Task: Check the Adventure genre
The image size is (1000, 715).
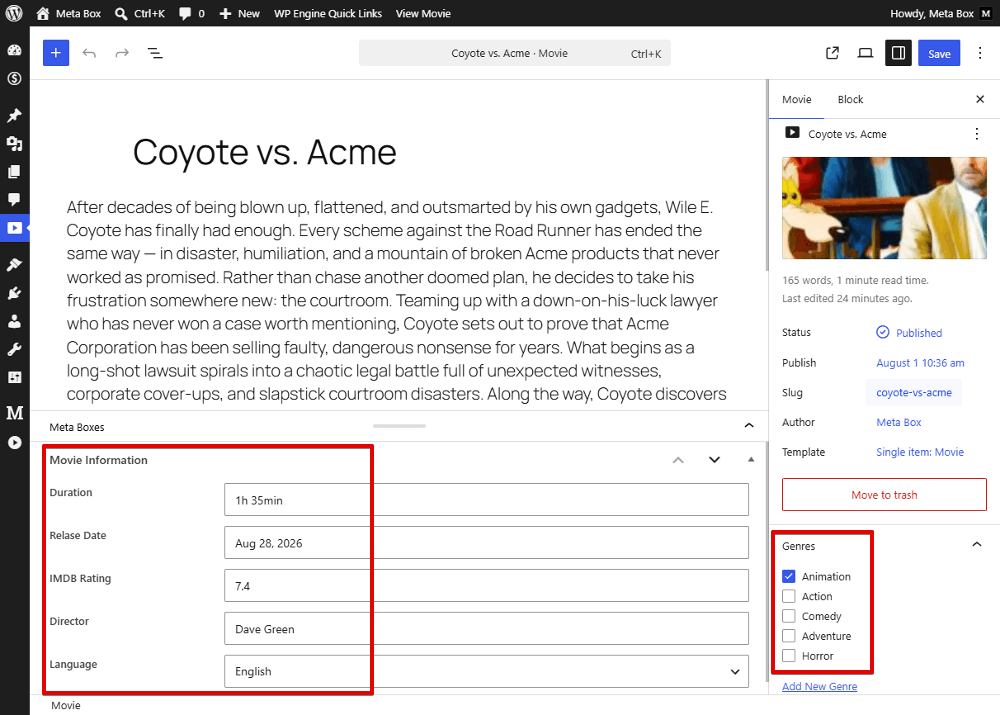Action: click(x=789, y=636)
